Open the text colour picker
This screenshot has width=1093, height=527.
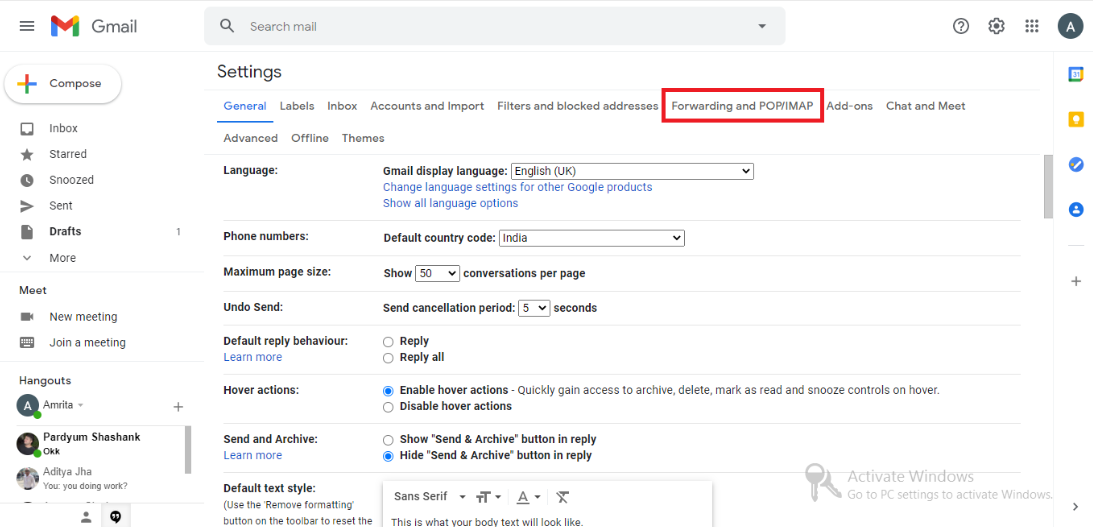click(529, 497)
